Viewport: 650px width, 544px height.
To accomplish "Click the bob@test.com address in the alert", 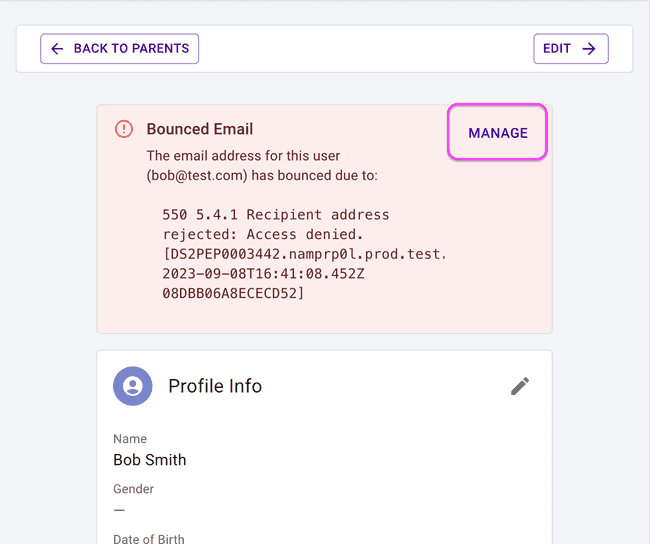I will pyautogui.click(x=197, y=175).
